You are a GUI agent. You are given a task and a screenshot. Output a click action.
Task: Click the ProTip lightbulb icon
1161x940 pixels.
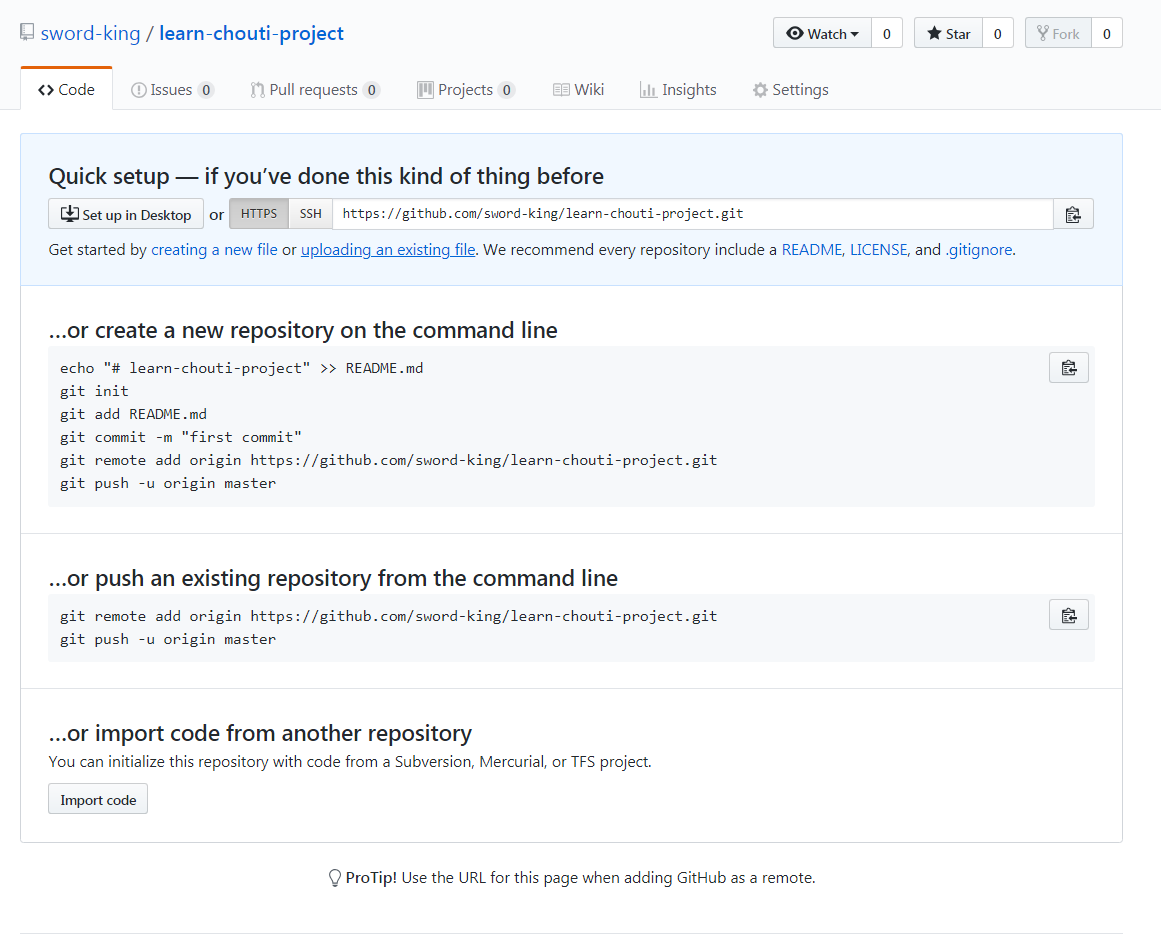pyautogui.click(x=335, y=878)
